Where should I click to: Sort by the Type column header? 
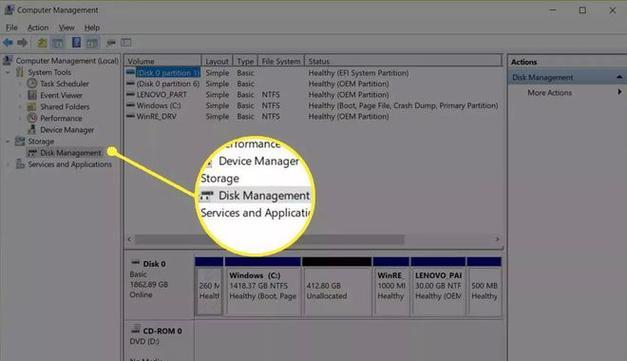(x=245, y=61)
